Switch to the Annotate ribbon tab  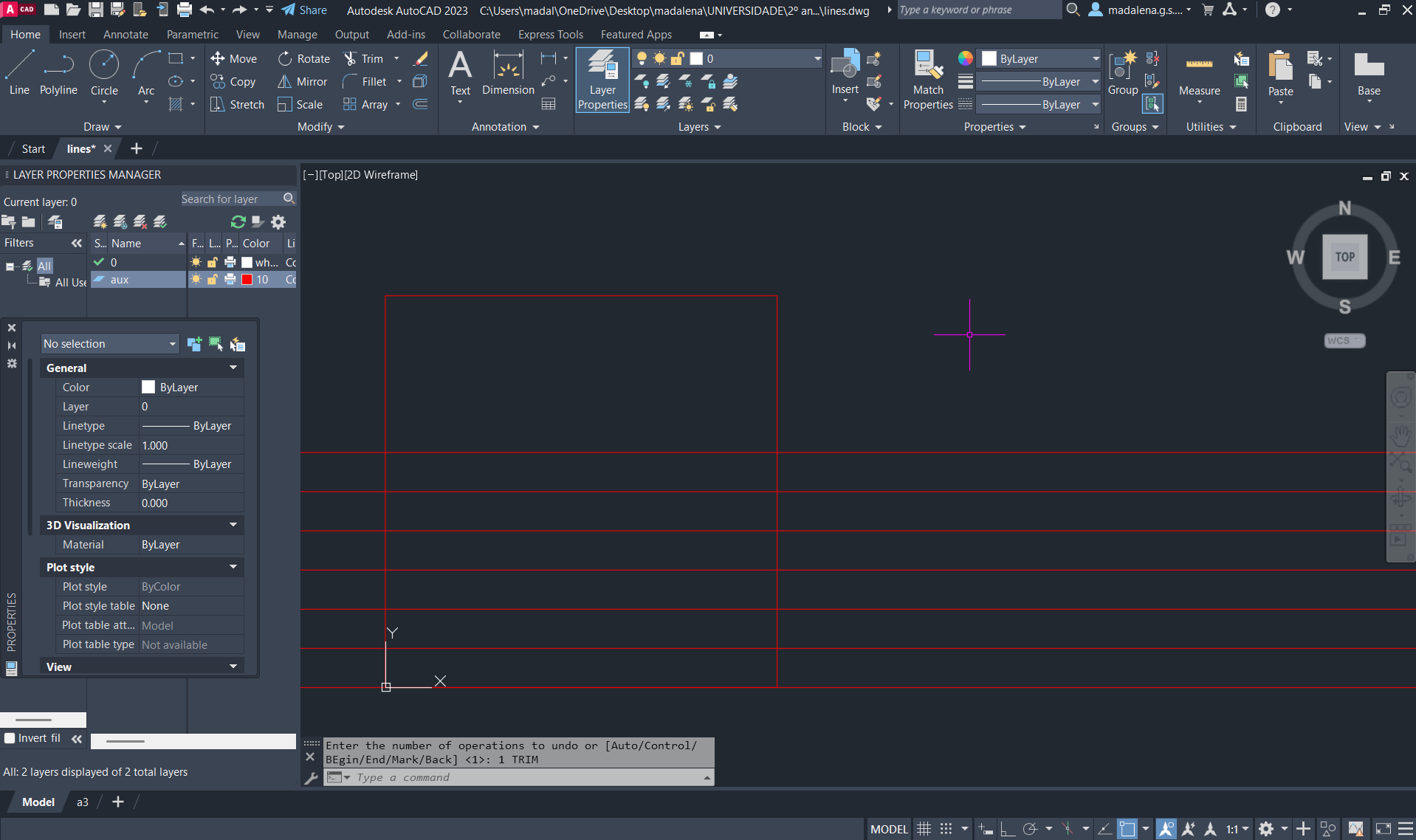click(126, 35)
